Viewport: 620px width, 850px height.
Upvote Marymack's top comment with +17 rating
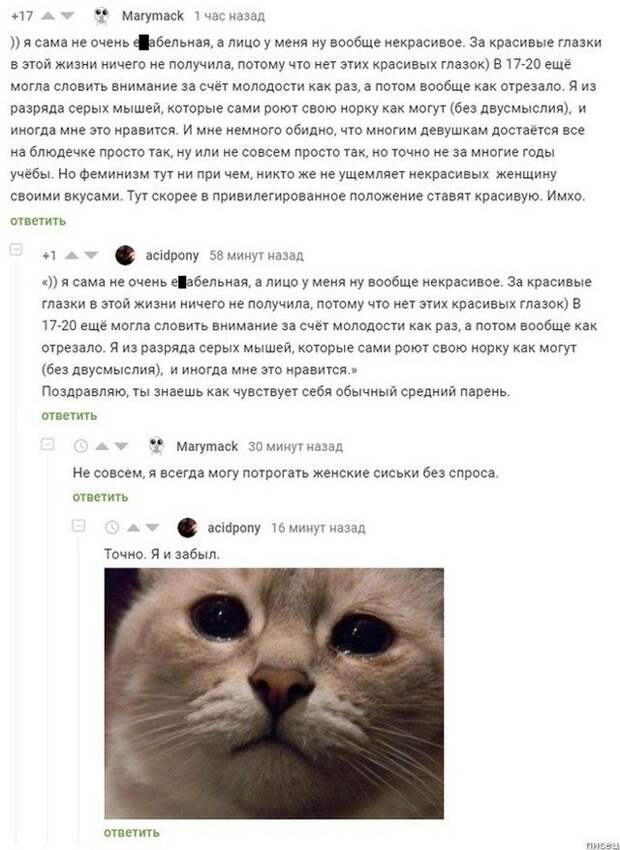tap(48, 16)
